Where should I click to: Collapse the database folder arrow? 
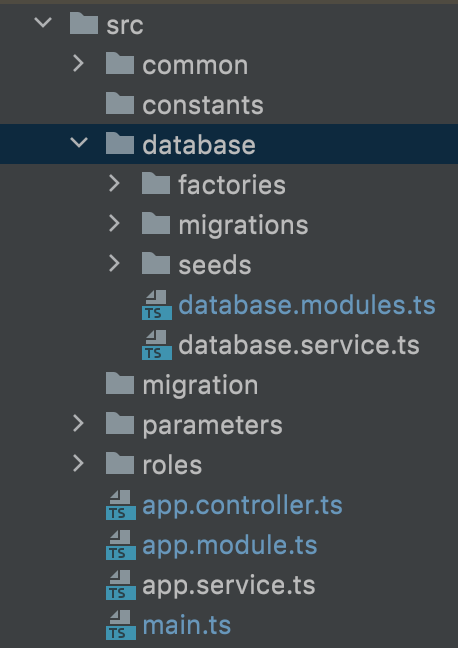point(79,142)
